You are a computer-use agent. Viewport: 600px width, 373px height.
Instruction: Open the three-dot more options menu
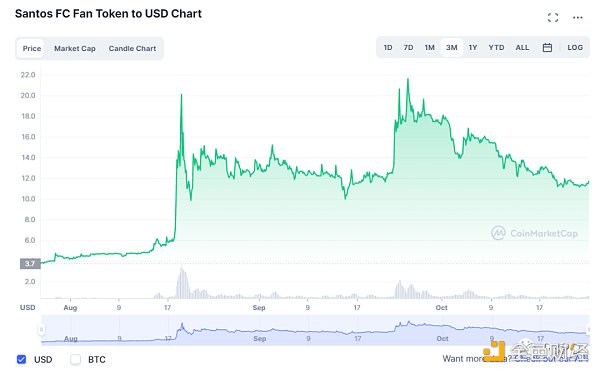[x=577, y=18]
